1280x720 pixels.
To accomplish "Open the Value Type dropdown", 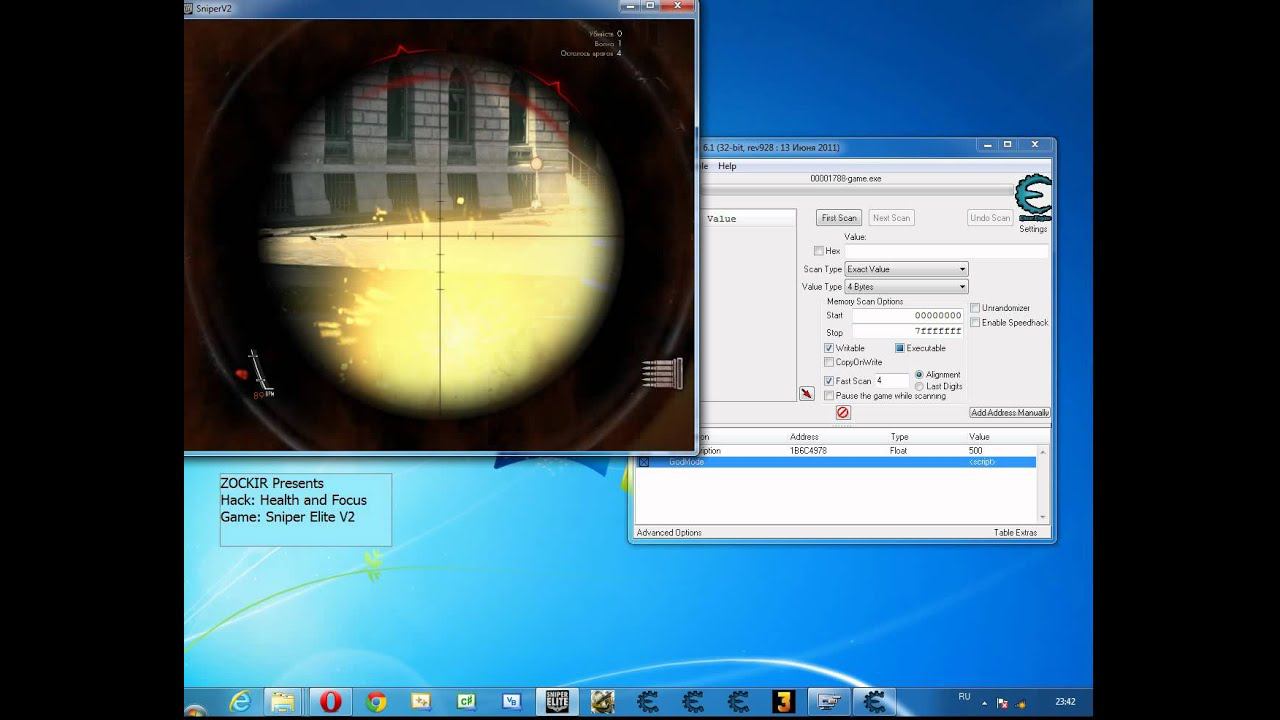I will (x=906, y=287).
